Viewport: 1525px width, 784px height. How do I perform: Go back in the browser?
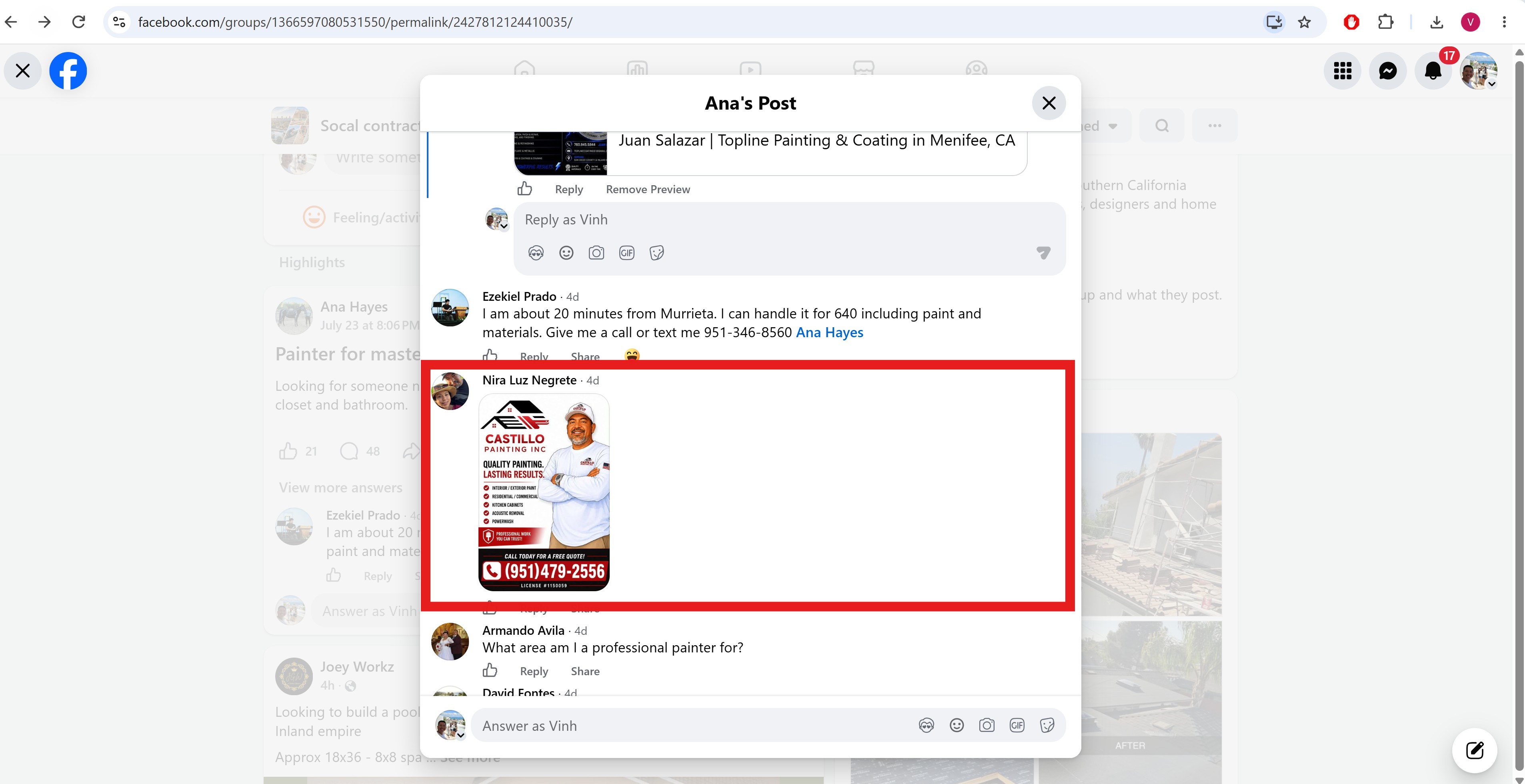click(11, 22)
